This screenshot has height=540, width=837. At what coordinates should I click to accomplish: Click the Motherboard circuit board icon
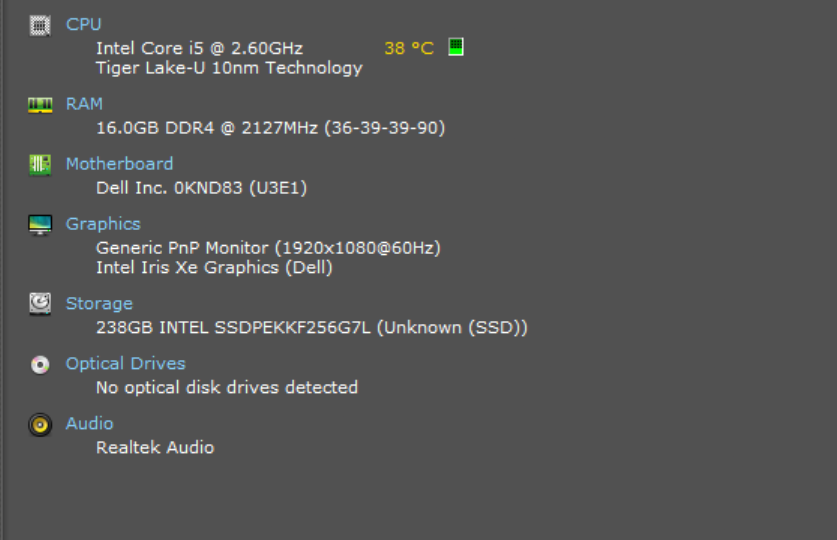[x=40, y=164]
